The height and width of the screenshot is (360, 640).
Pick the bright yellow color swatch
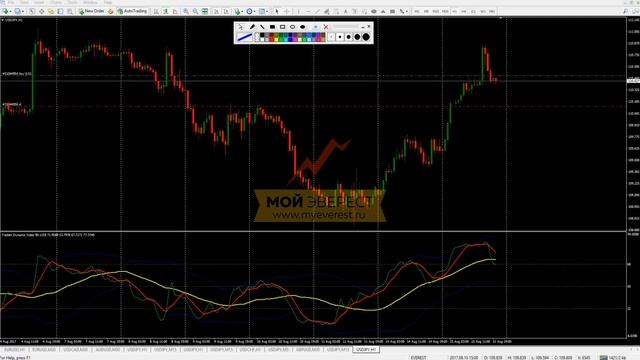click(x=276, y=40)
